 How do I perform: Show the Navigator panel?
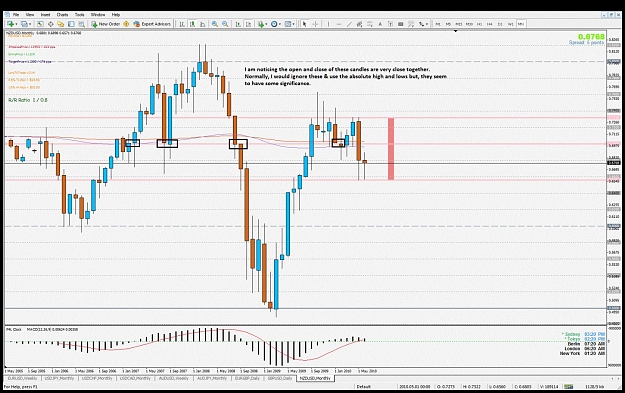[x=61, y=24]
